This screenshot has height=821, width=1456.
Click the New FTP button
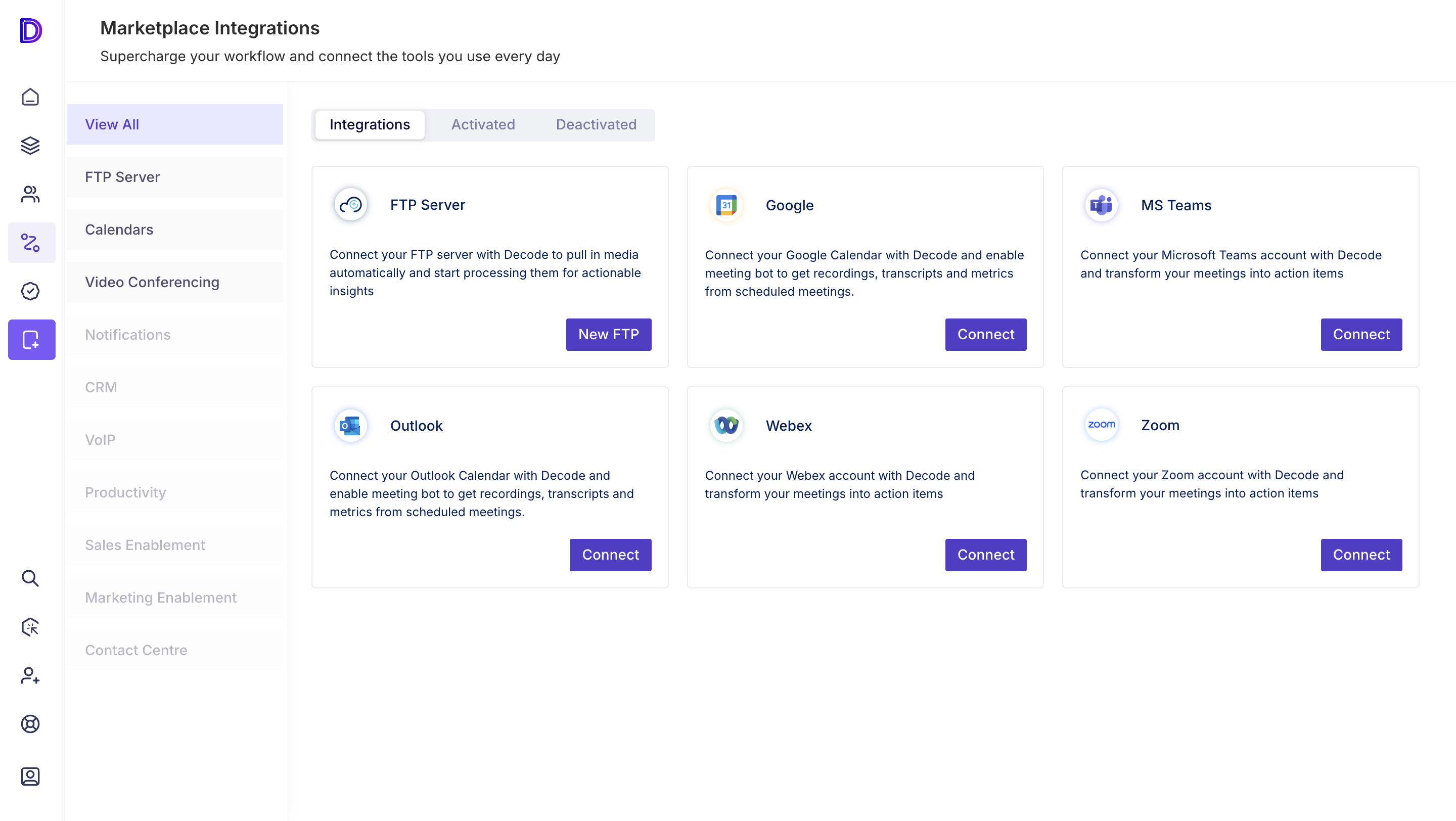click(x=609, y=335)
